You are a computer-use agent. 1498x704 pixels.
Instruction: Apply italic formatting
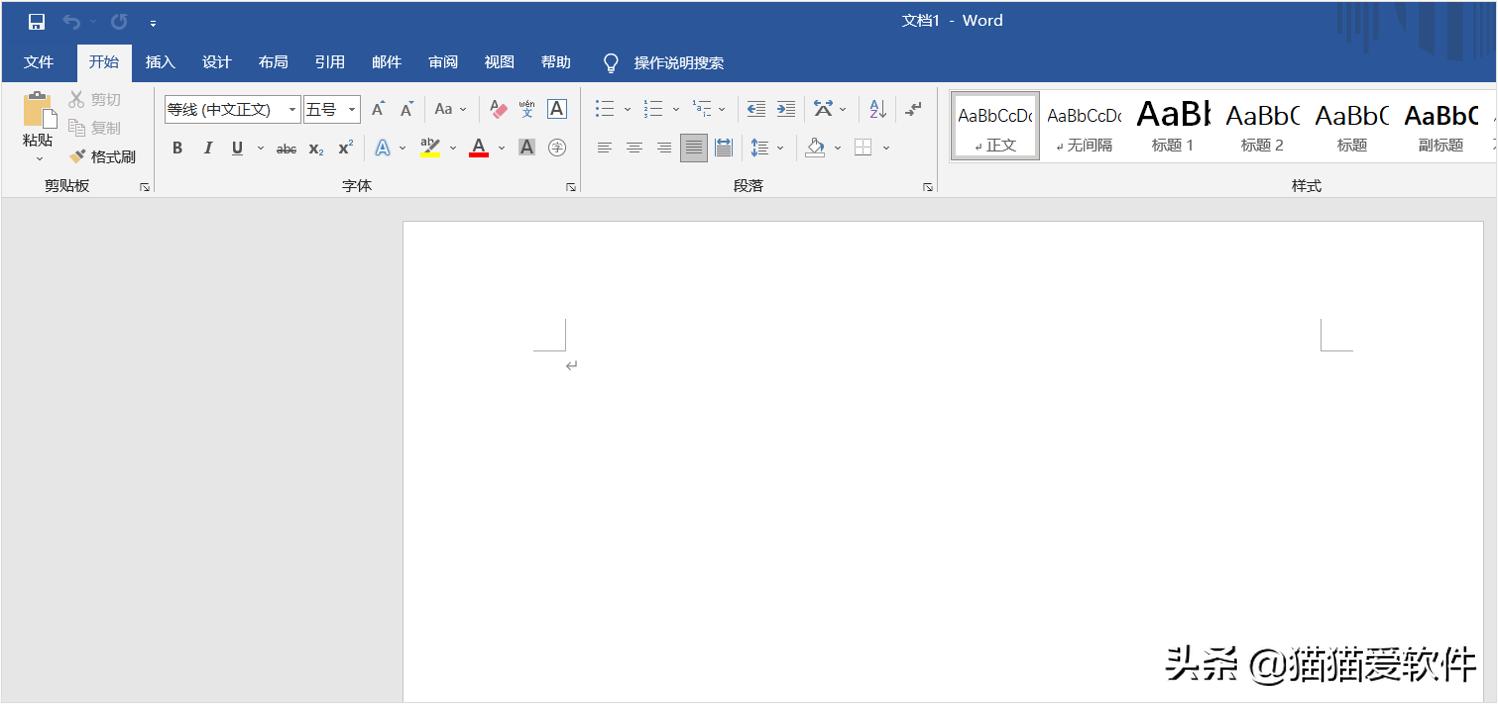tap(207, 147)
